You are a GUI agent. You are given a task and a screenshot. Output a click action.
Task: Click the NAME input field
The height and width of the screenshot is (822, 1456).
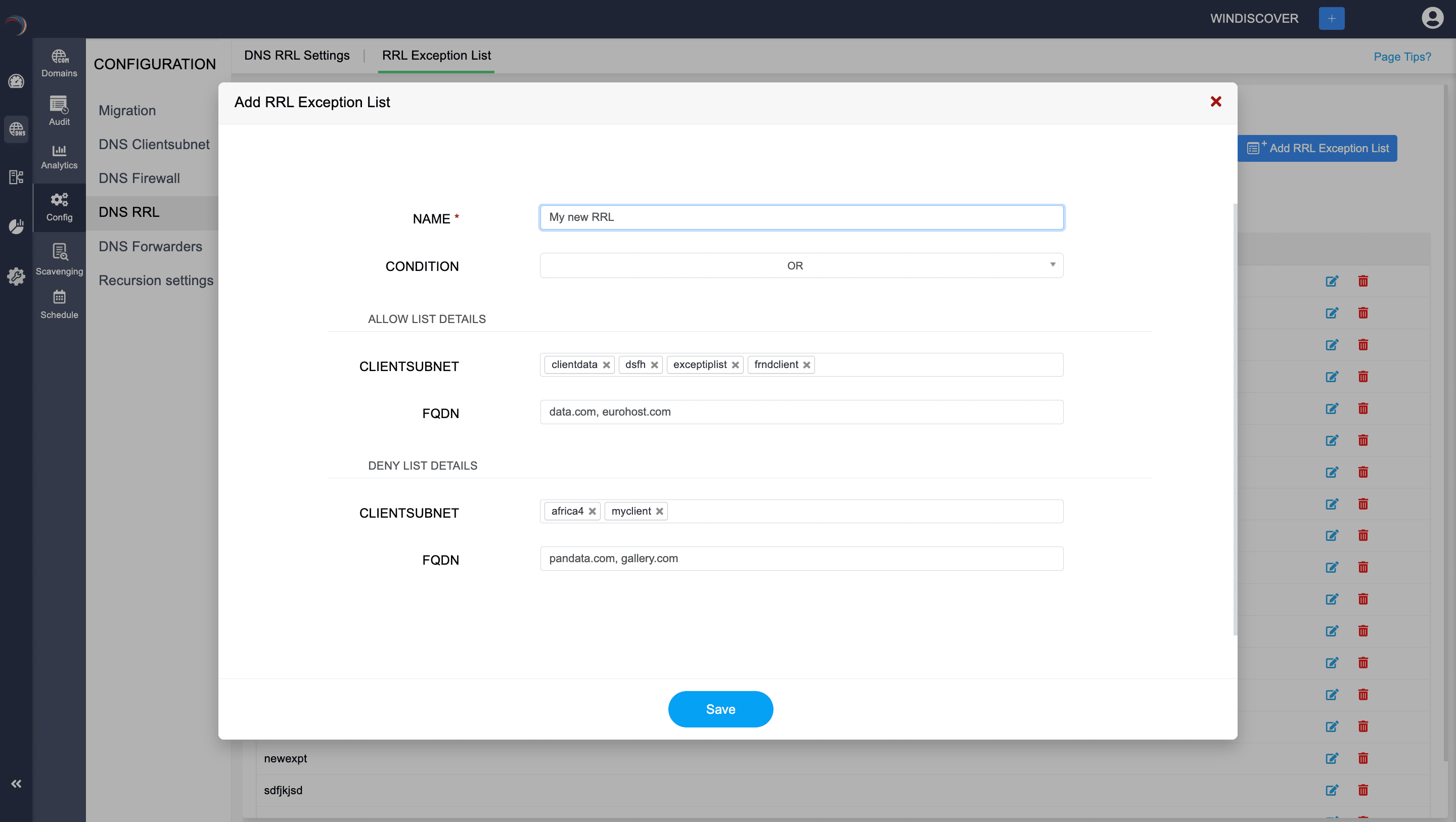point(801,217)
